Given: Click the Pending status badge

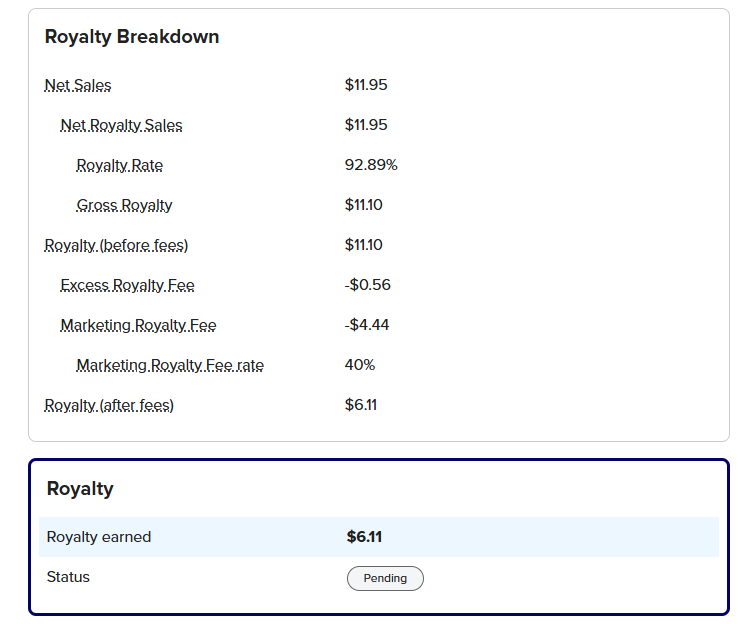Looking at the screenshot, I should 385,578.
